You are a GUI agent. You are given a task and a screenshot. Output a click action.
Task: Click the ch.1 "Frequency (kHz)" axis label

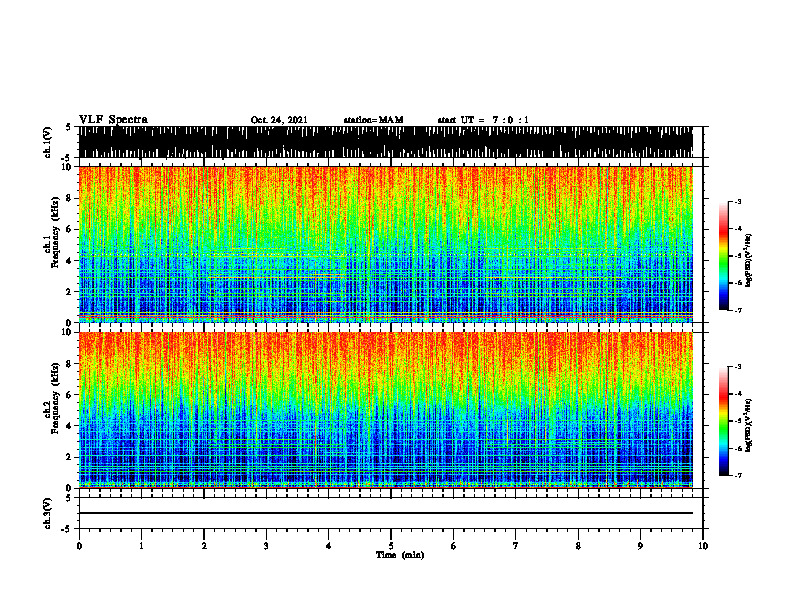pyautogui.click(x=55, y=233)
